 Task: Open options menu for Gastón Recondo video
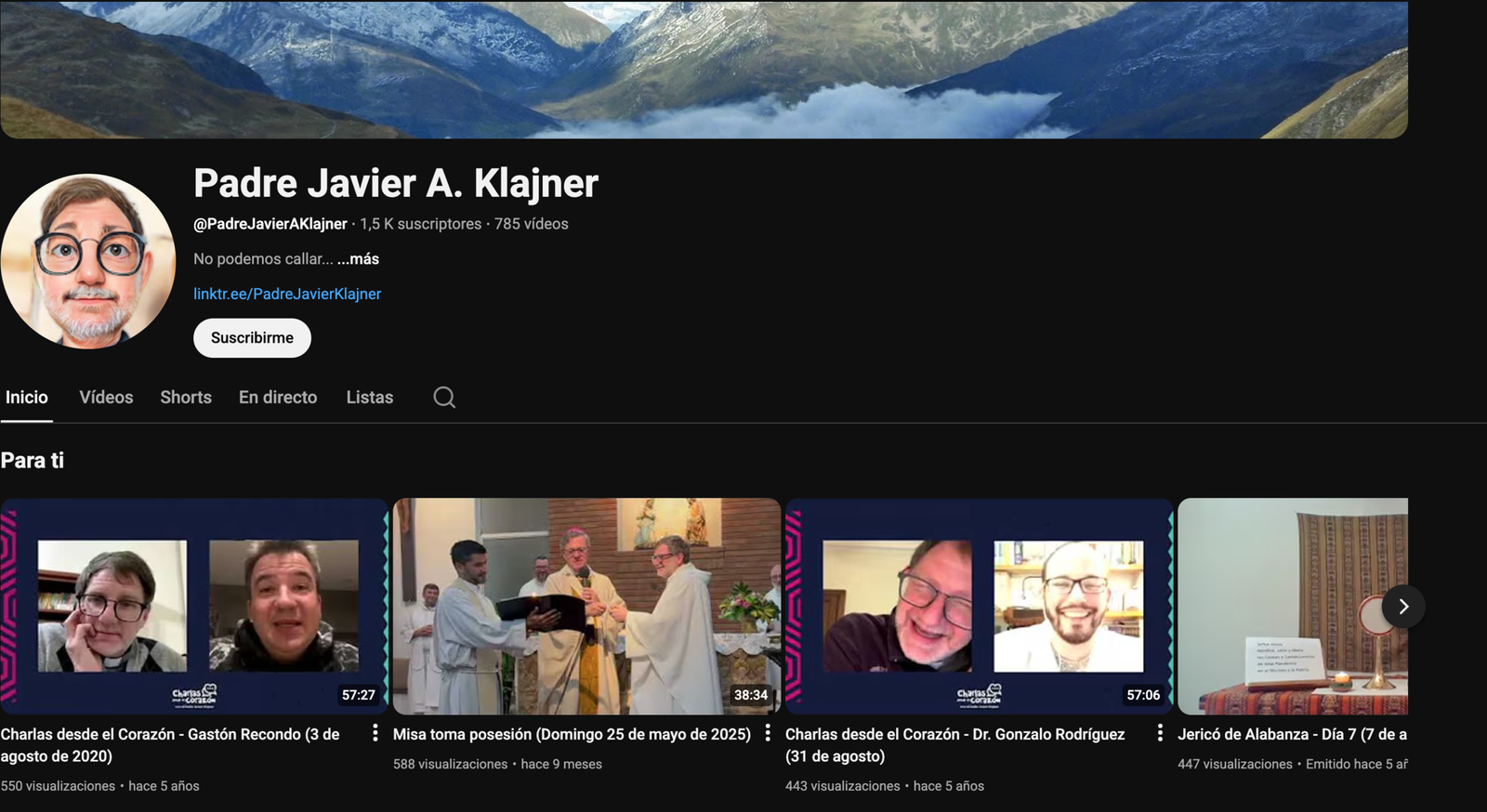pos(375,733)
